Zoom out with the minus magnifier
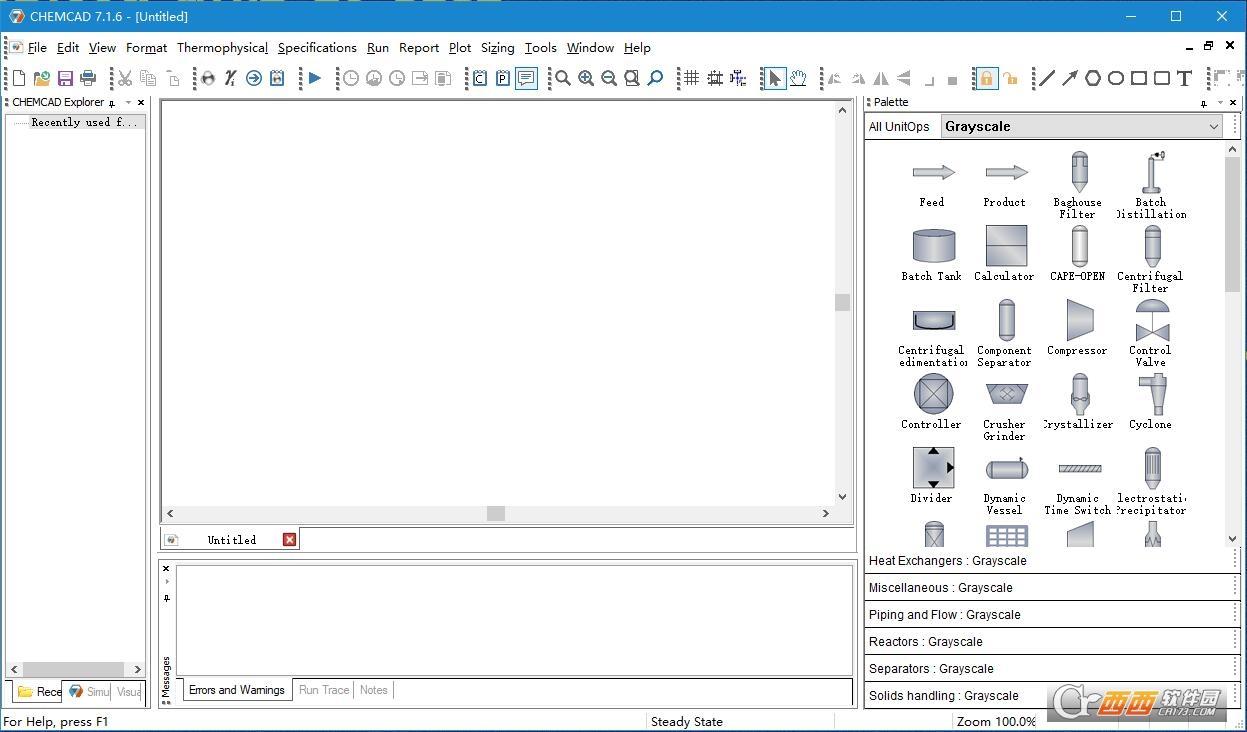 (609, 78)
